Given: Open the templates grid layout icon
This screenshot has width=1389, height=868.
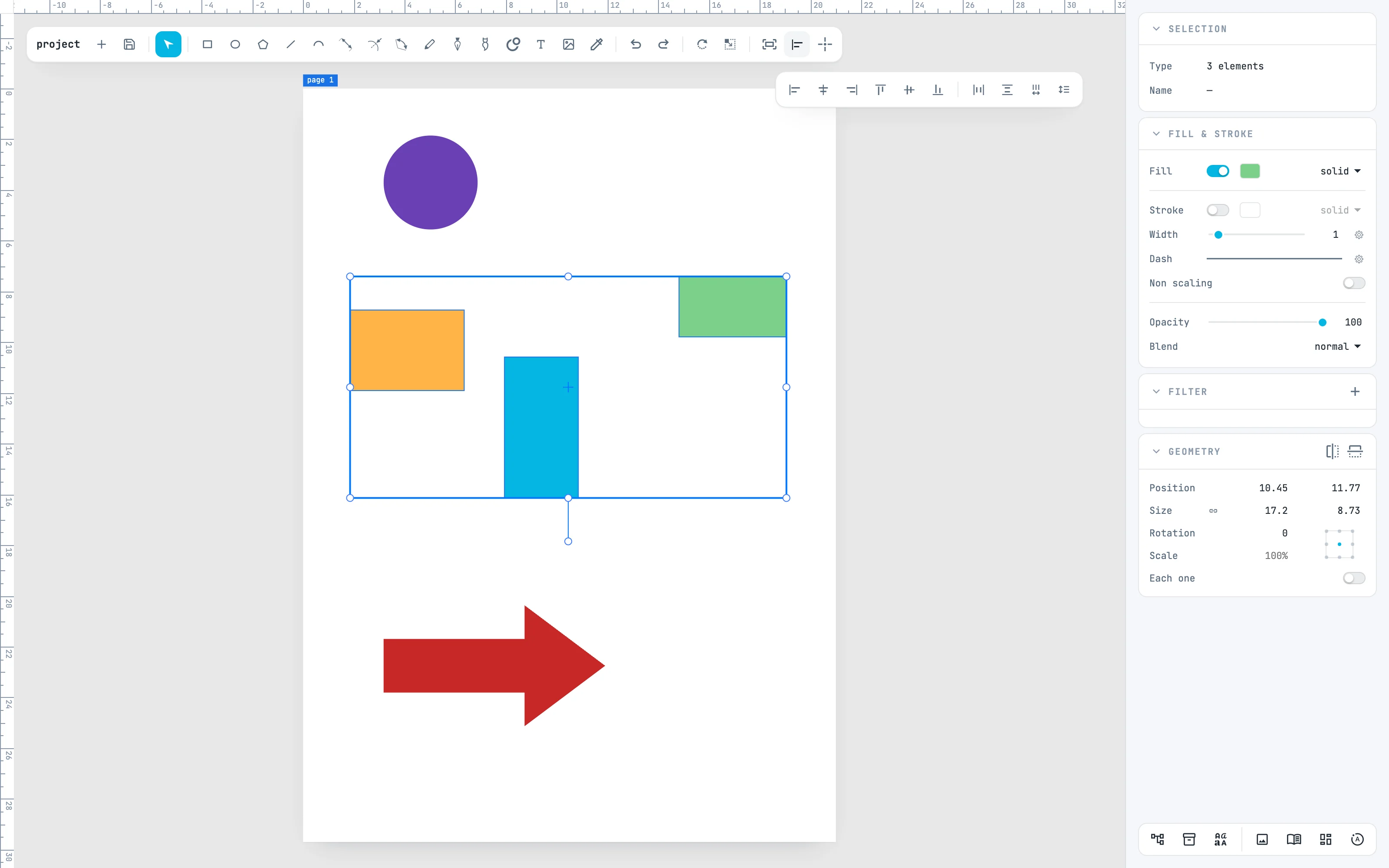Looking at the screenshot, I should tap(1325, 839).
